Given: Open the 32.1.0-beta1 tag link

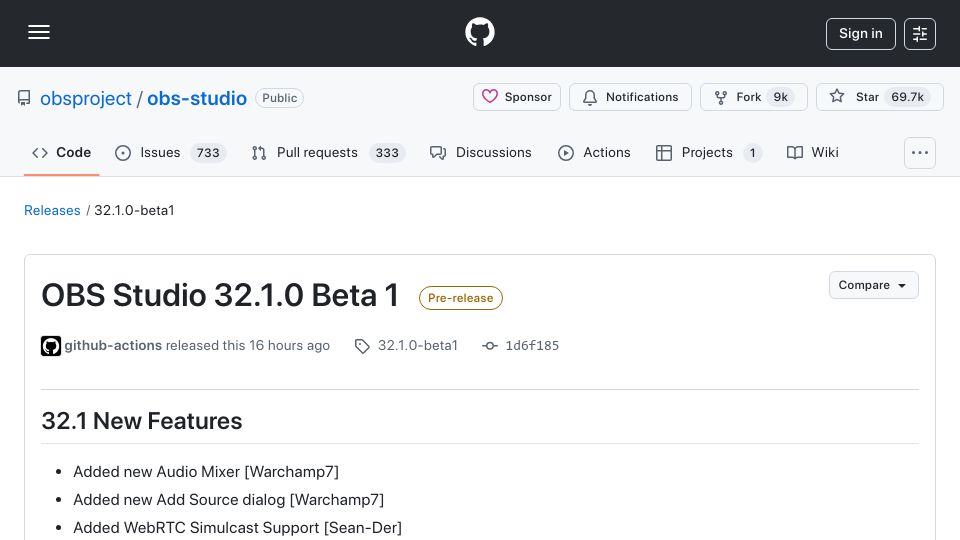Looking at the screenshot, I should 418,345.
